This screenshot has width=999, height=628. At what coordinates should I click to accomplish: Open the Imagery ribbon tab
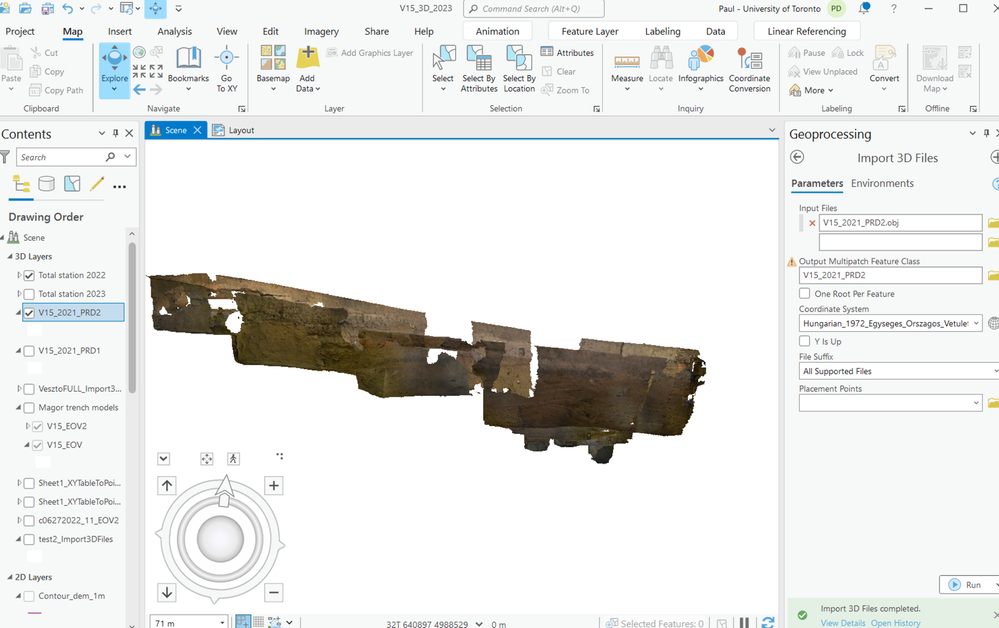coord(321,31)
